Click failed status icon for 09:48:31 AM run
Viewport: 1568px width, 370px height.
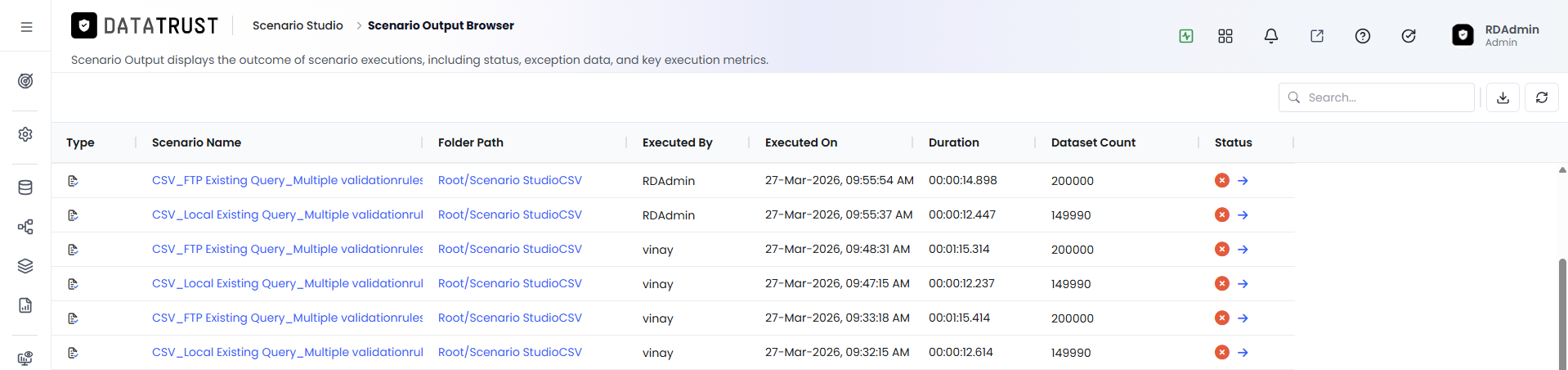[x=1222, y=249]
